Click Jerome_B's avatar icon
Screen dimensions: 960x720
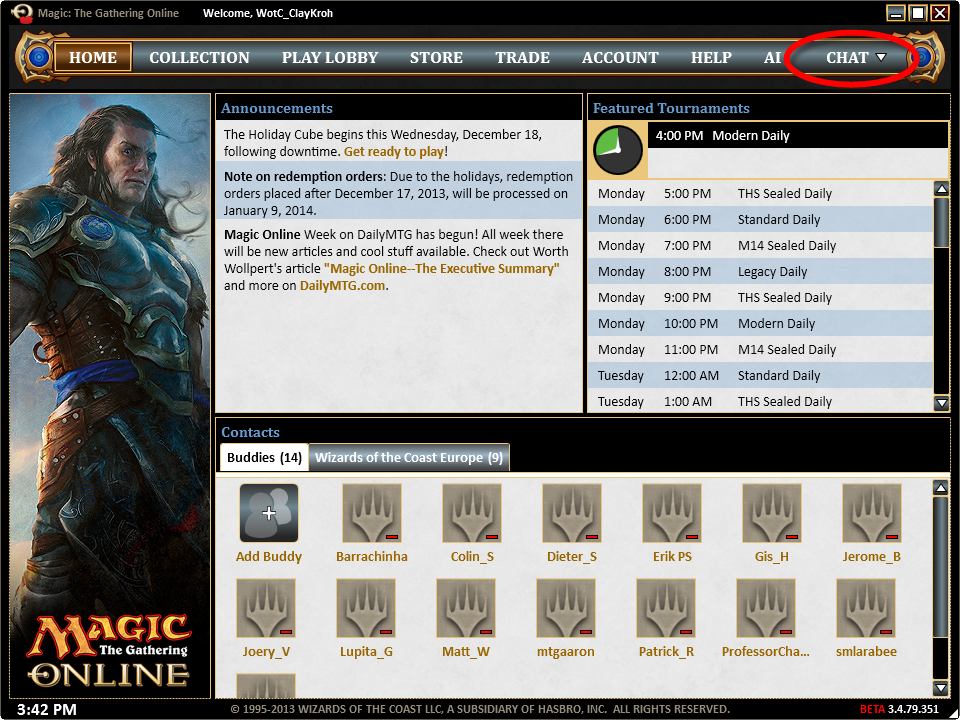pos(872,513)
